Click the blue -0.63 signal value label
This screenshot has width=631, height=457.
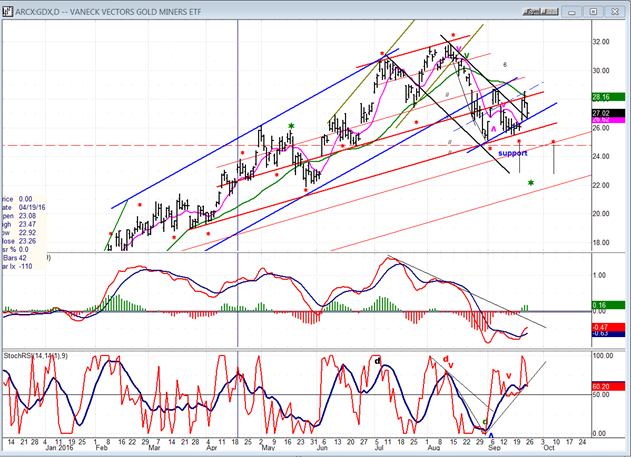(x=608, y=334)
